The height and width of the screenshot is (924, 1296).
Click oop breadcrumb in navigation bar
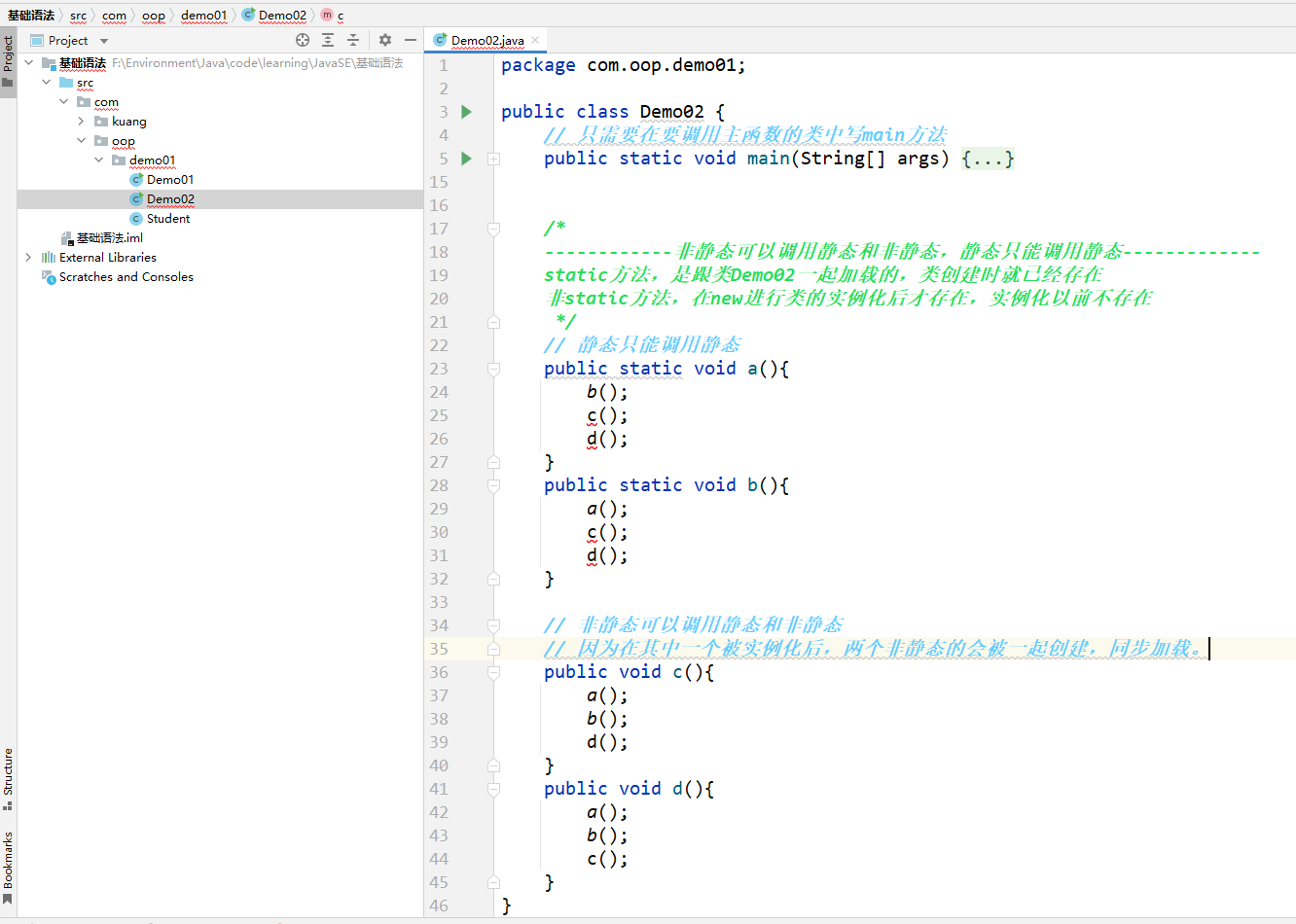(154, 16)
